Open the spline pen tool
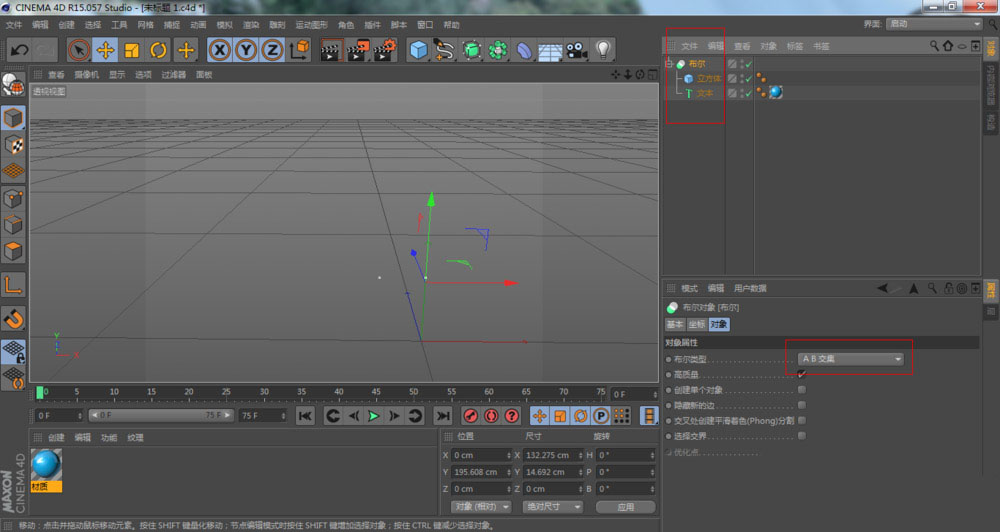 tap(445, 50)
